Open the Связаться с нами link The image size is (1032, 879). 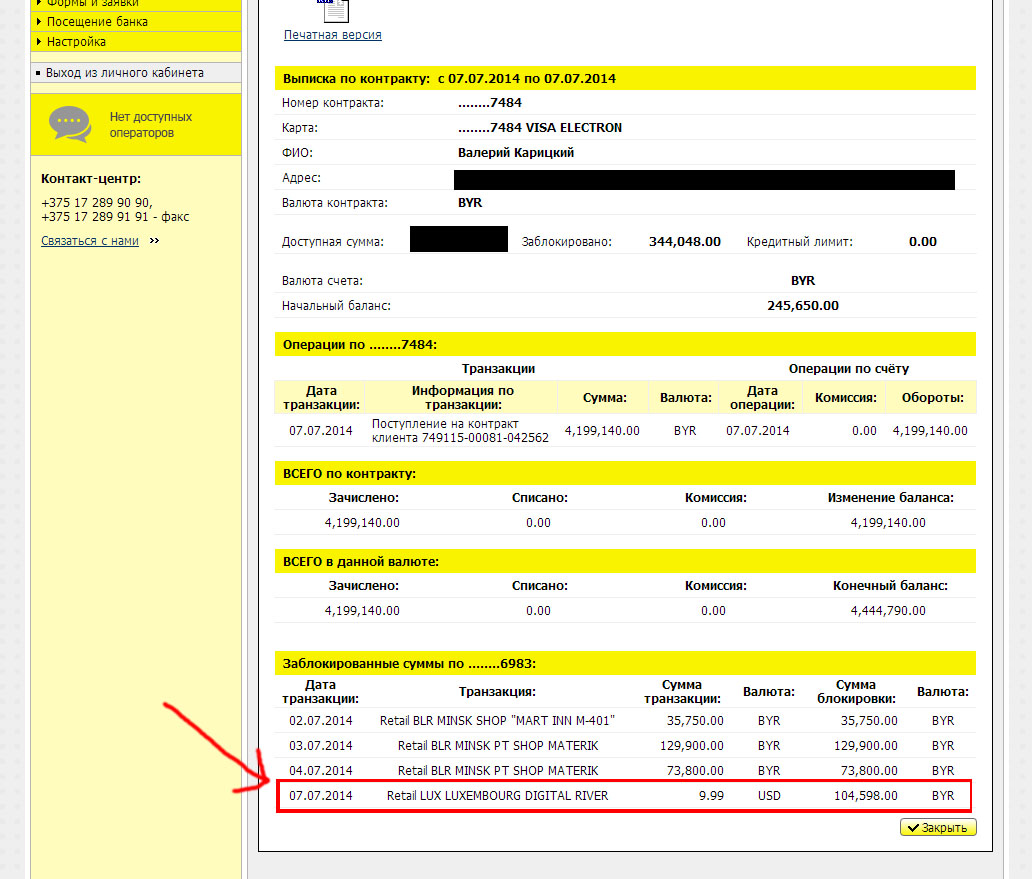click(90, 240)
